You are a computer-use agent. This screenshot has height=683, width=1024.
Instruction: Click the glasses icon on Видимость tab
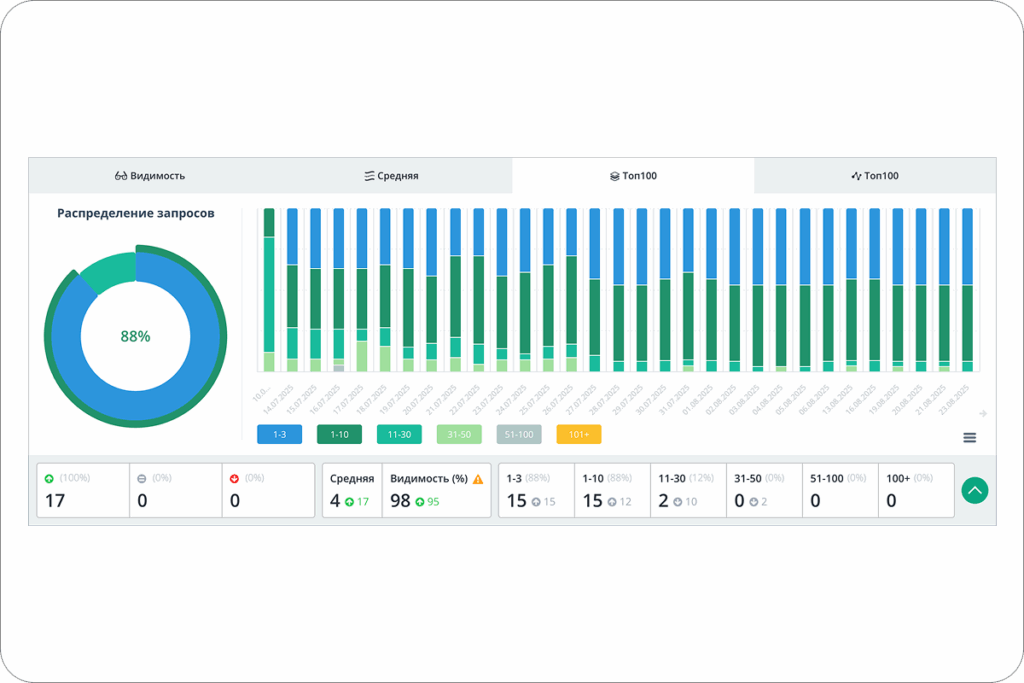[121, 176]
